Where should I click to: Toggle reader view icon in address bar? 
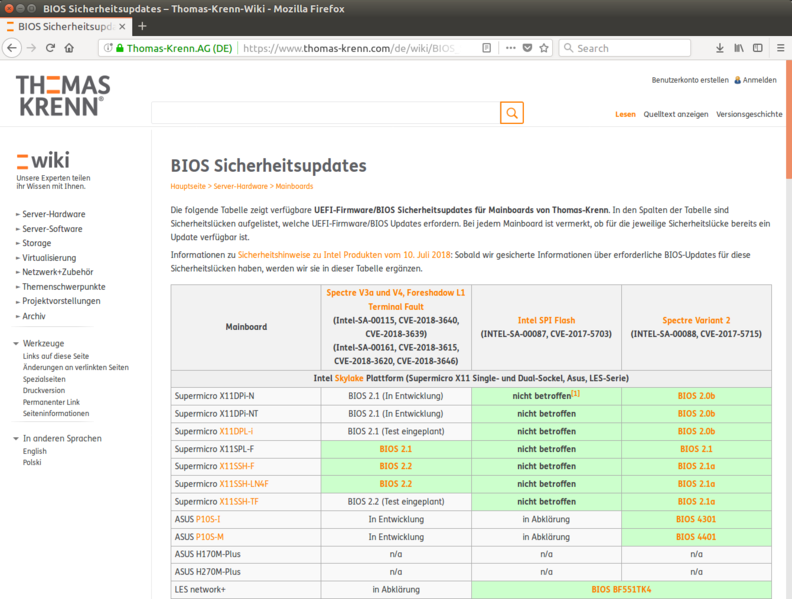[x=486, y=48]
